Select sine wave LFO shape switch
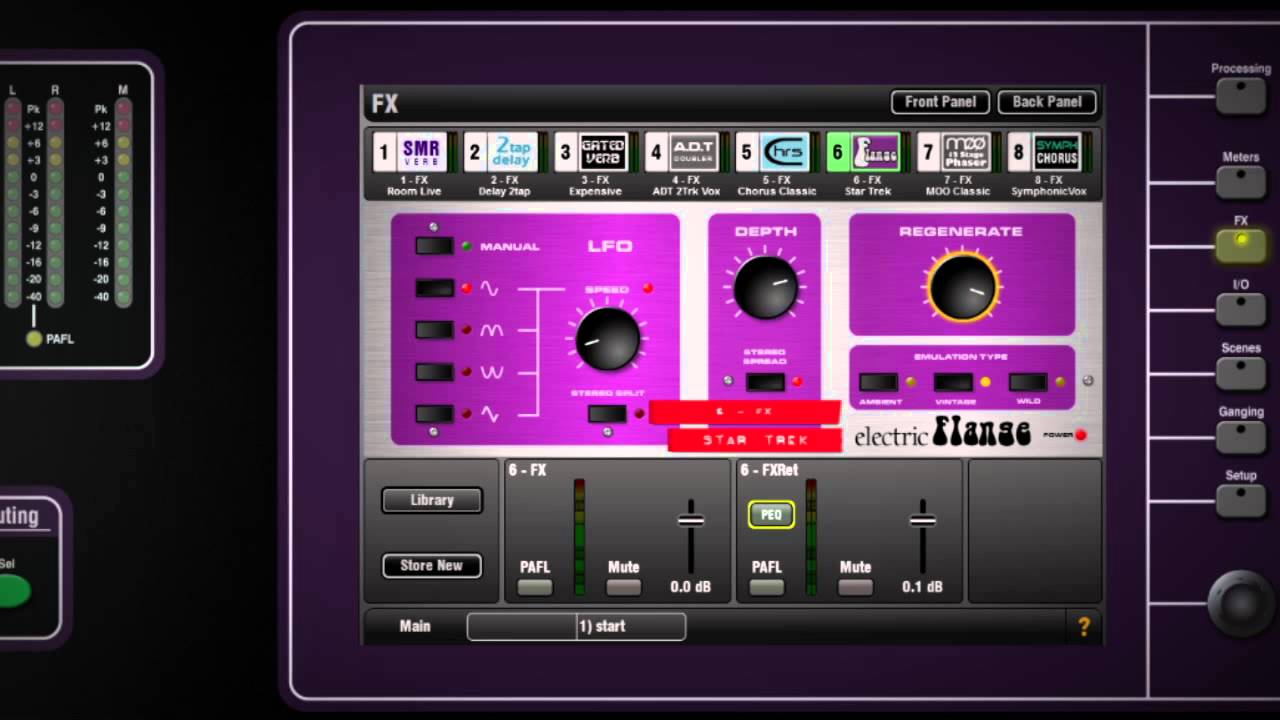The height and width of the screenshot is (720, 1280). coord(435,288)
